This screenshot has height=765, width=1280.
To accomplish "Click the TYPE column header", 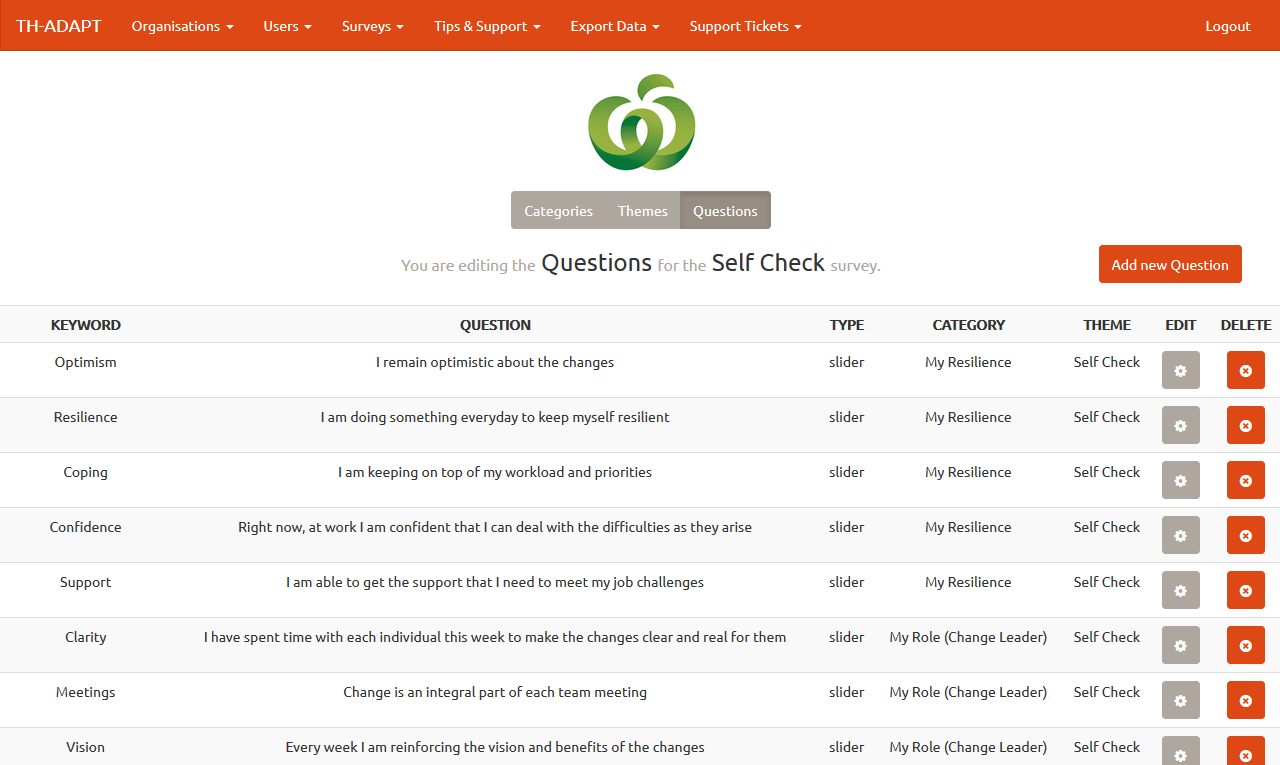I will 847,325.
